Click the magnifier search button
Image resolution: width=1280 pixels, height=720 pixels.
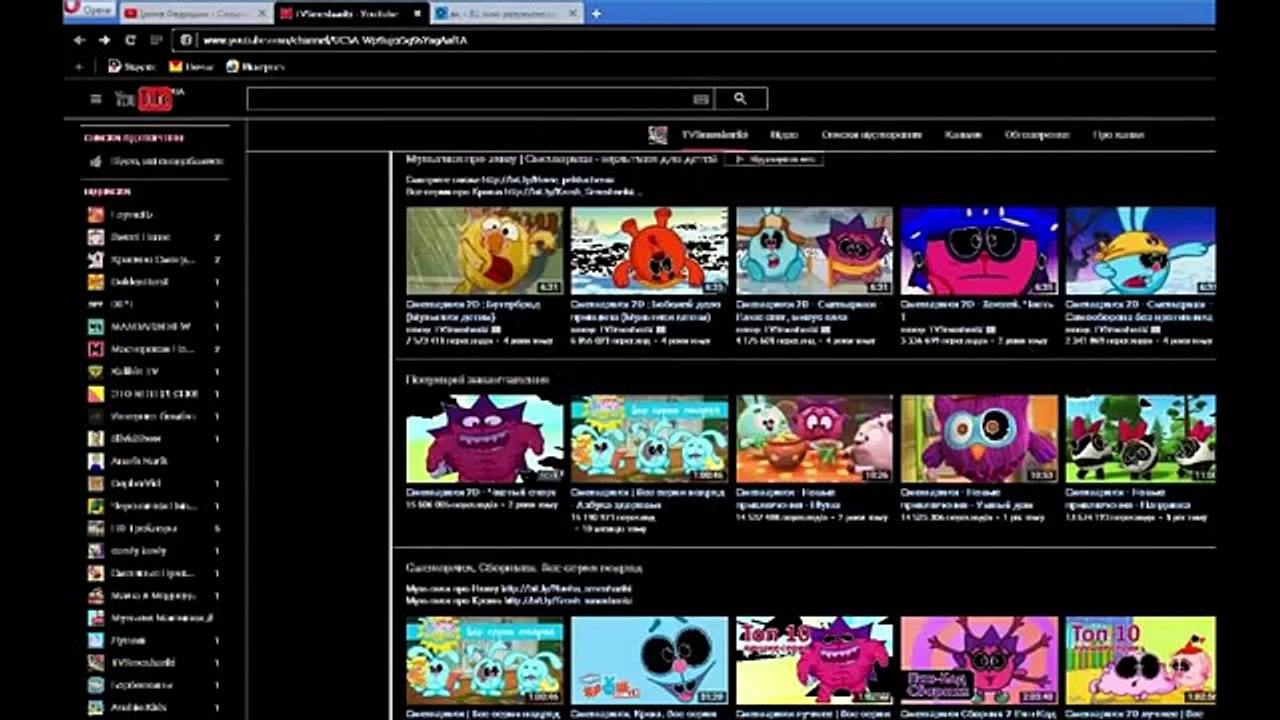point(740,99)
